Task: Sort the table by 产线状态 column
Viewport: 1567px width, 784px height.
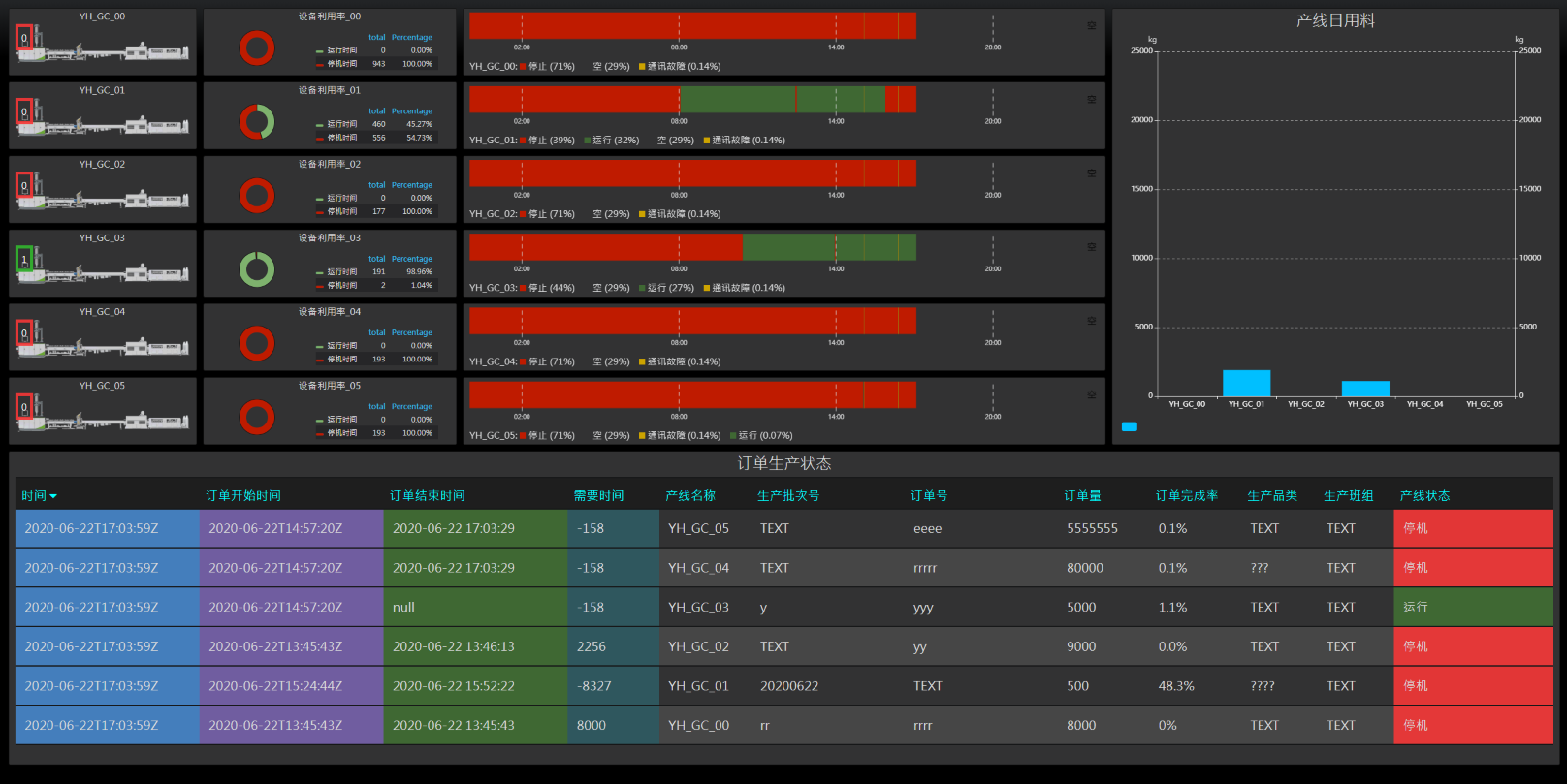Action: point(1424,496)
